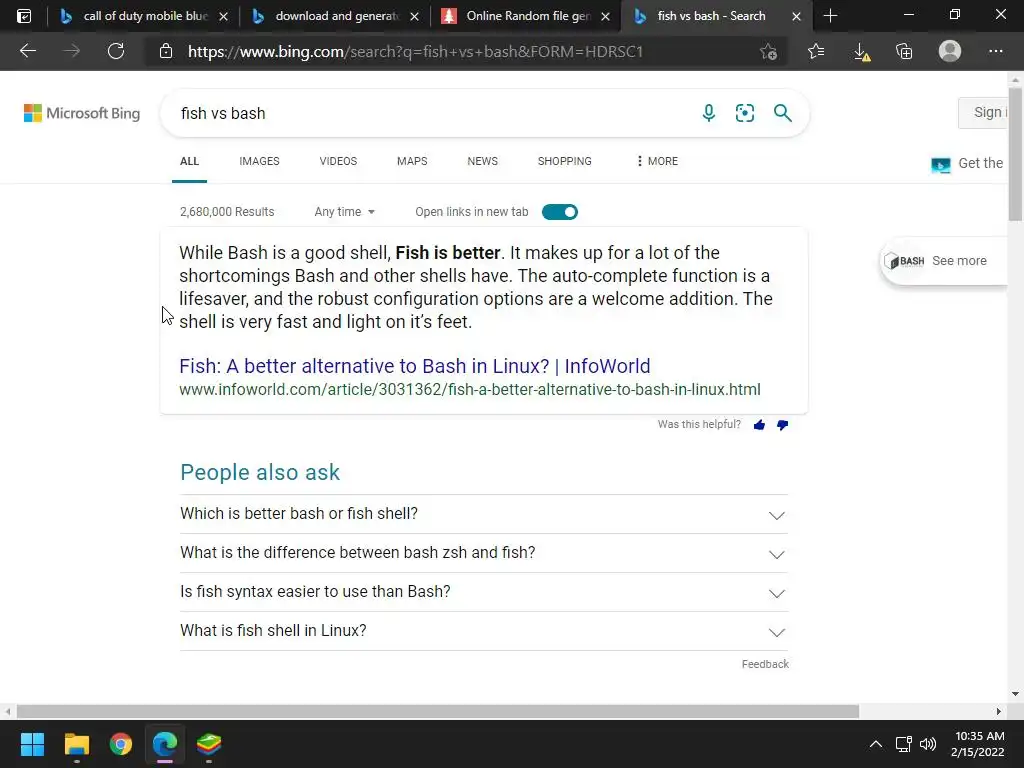The width and height of the screenshot is (1024, 768).
Task: Open BlueStacks from the taskbar
Action: (x=209, y=744)
